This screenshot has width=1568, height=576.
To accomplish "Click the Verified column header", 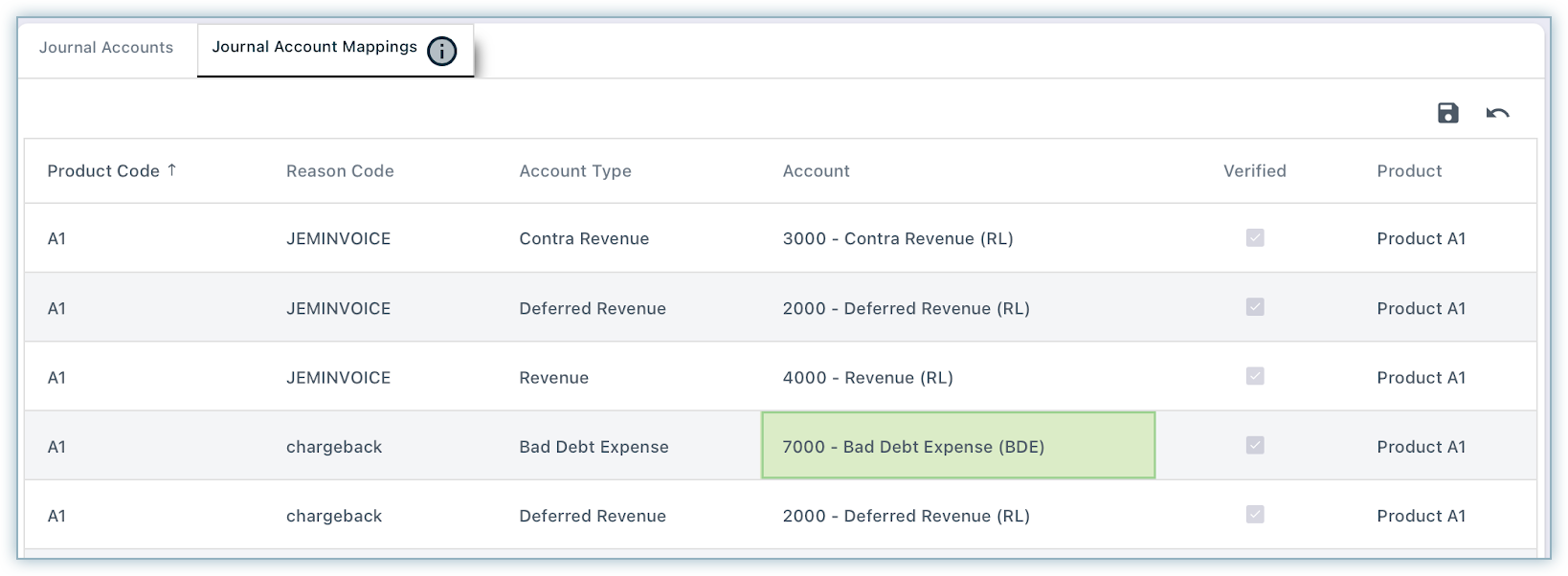I will [x=1254, y=171].
